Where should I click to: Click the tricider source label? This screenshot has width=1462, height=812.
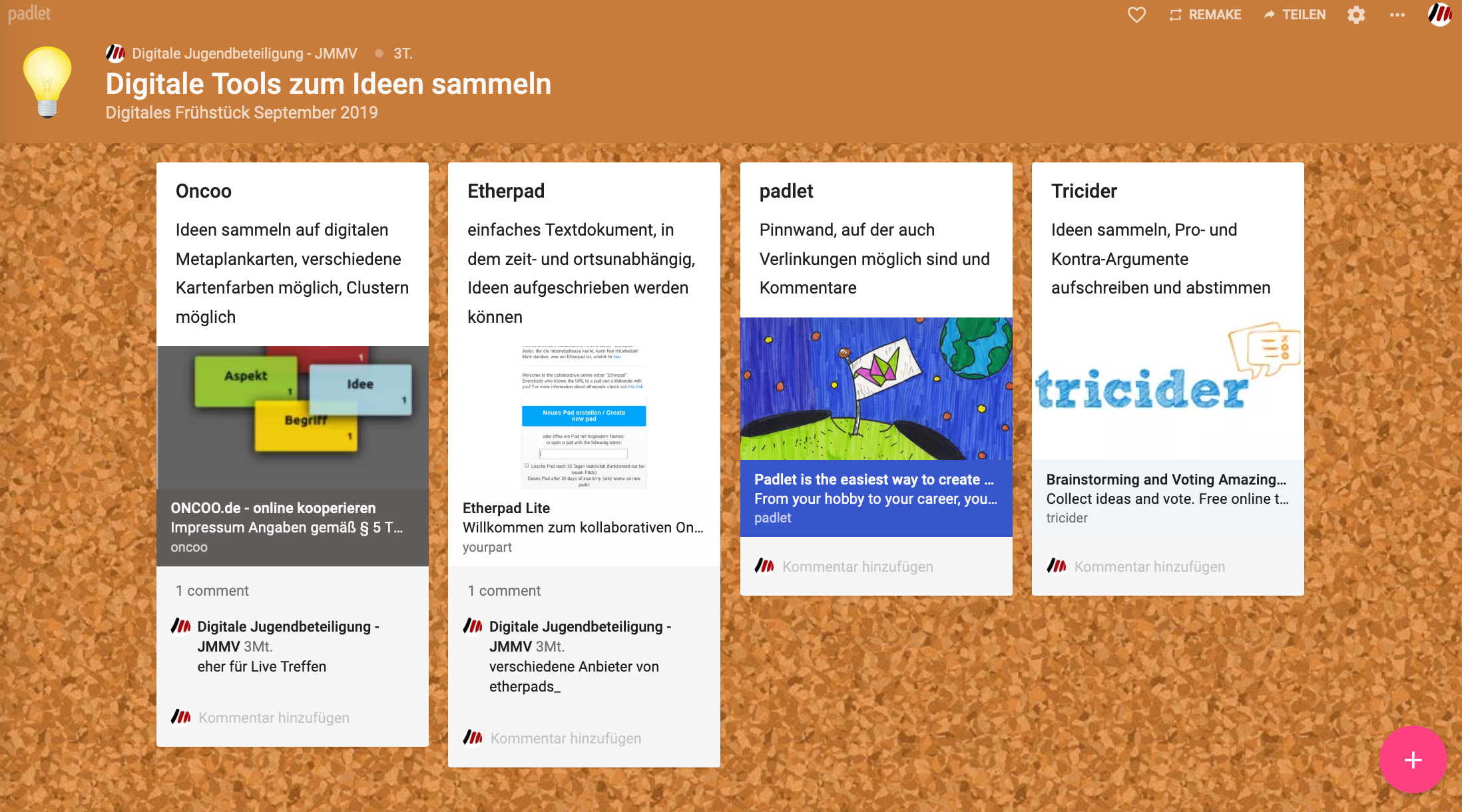coord(1067,518)
